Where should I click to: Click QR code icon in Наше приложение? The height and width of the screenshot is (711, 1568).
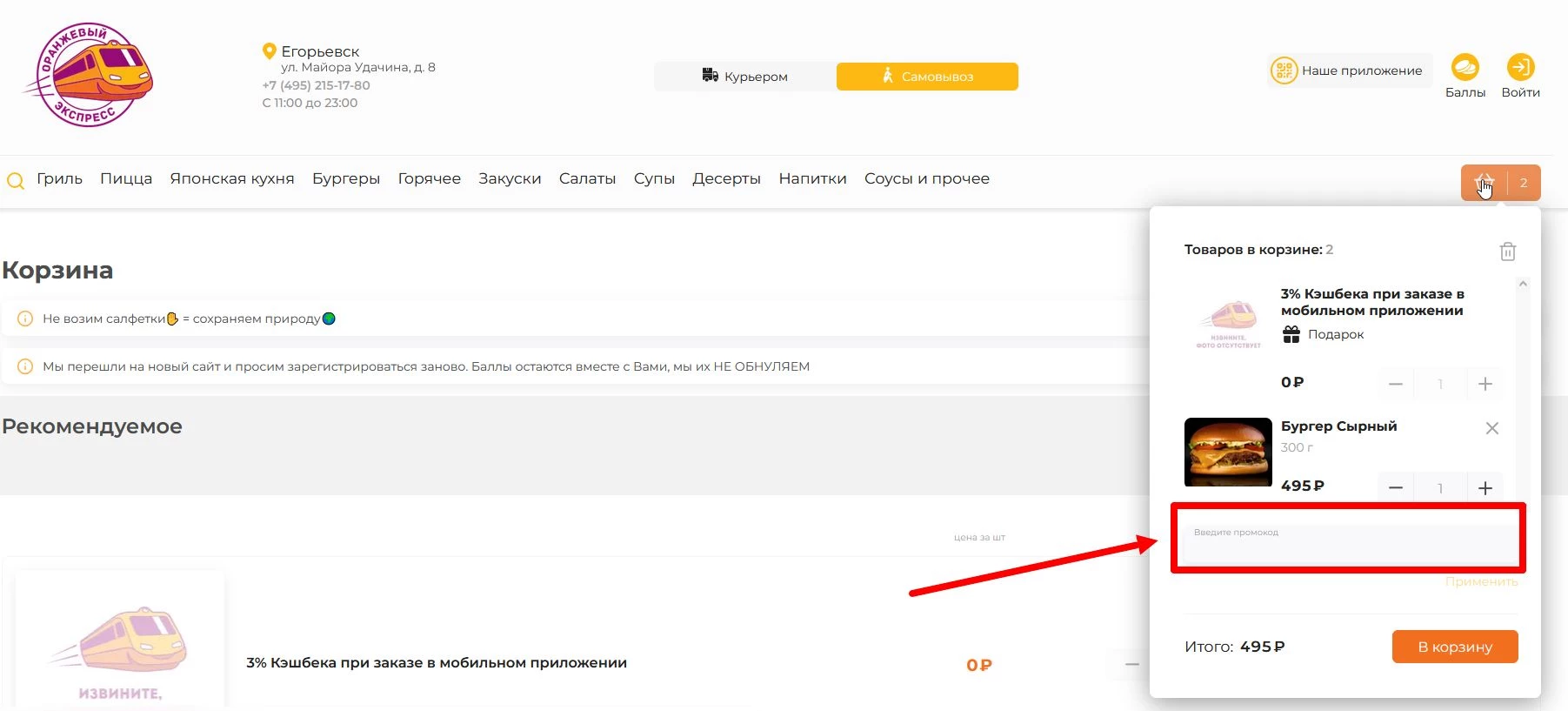pyautogui.click(x=1284, y=70)
